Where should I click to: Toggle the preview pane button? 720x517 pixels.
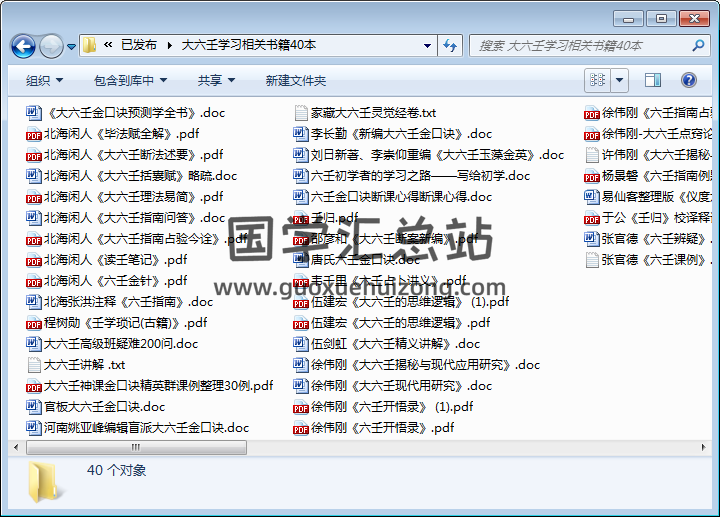pos(653,80)
